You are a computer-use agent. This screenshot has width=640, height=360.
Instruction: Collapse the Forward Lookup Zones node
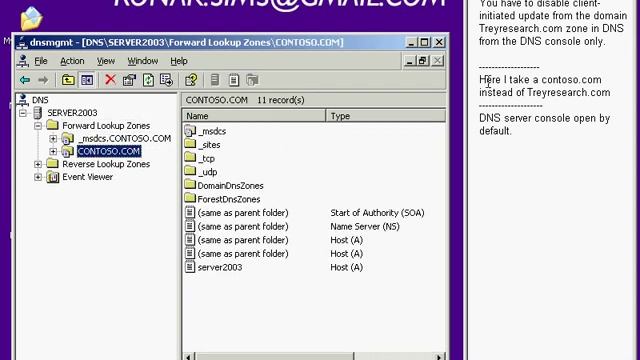tap(38, 126)
